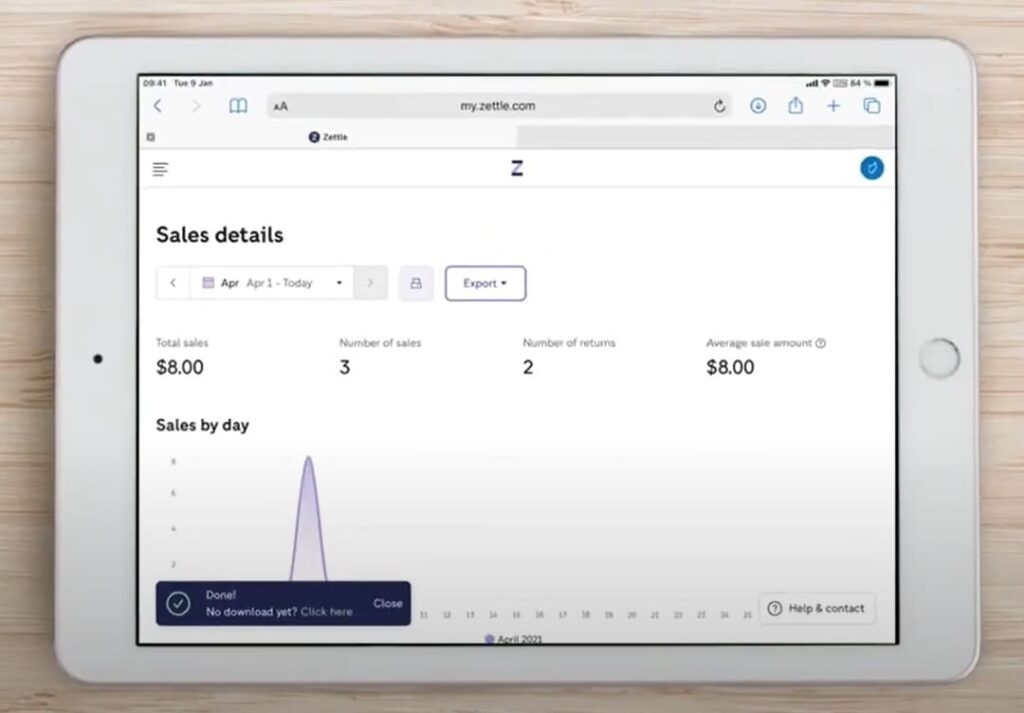Open the calendar icon in the date selector
The width and height of the screenshot is (1024, 713).
[x=207, y=283]
